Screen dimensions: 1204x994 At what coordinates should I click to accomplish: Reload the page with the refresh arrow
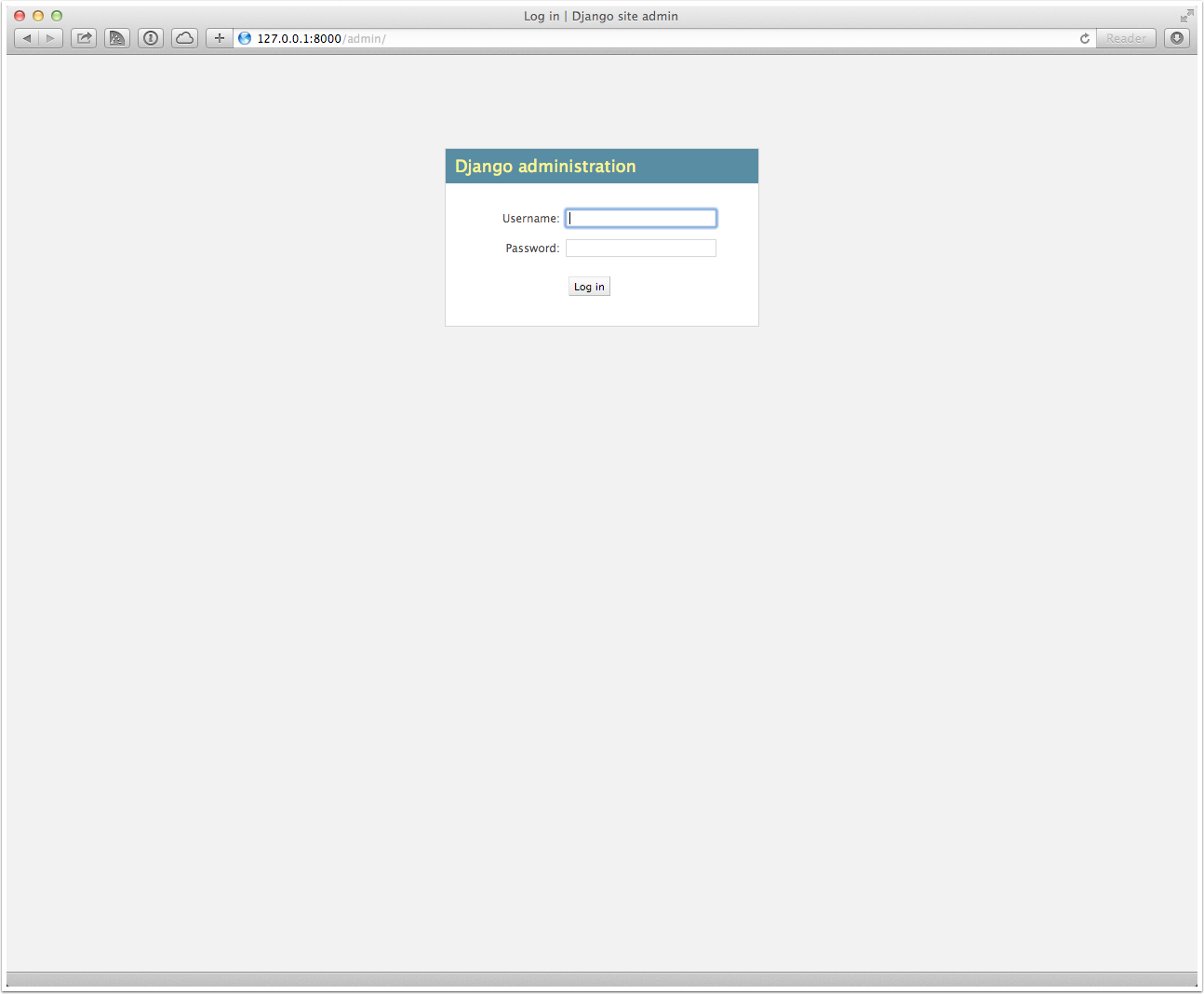click(1084, 38)
